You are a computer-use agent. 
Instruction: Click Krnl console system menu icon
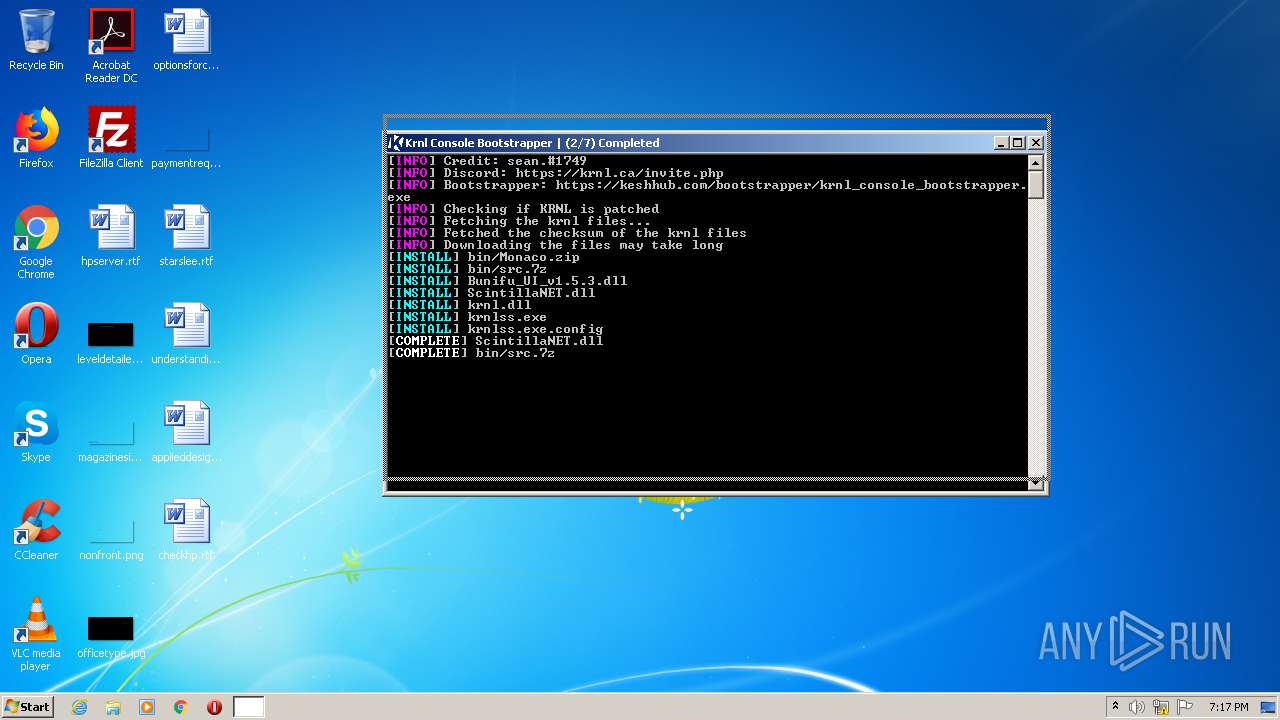point(396,143)
